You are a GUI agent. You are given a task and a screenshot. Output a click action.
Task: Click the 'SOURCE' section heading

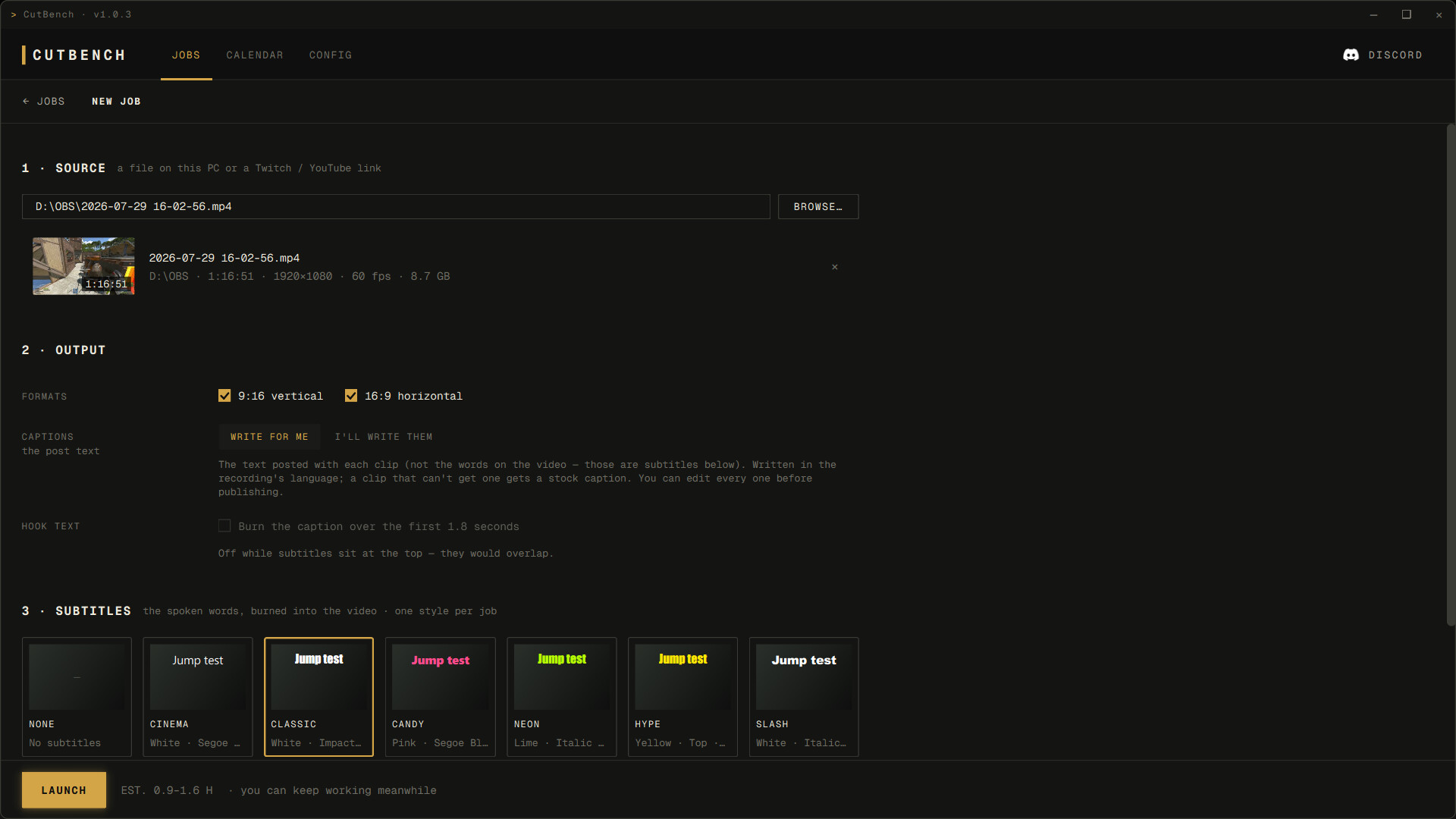pos(80,168)
